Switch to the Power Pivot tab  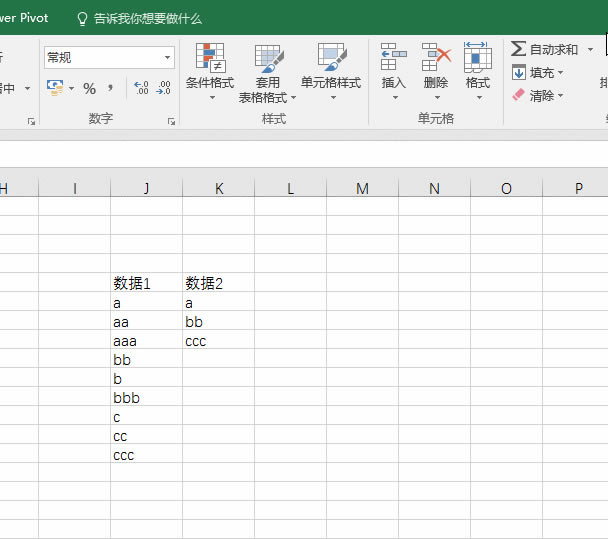click(24, 18)
